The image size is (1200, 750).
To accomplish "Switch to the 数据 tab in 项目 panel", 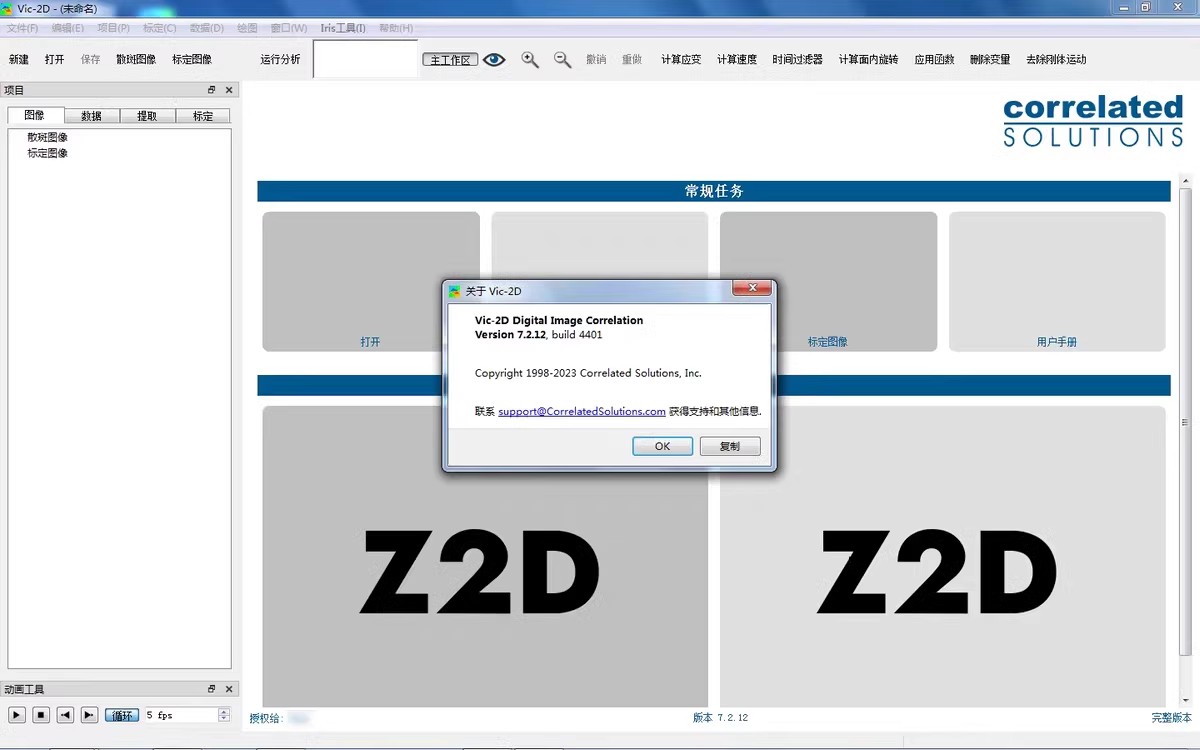I will [x=91, y=116].
